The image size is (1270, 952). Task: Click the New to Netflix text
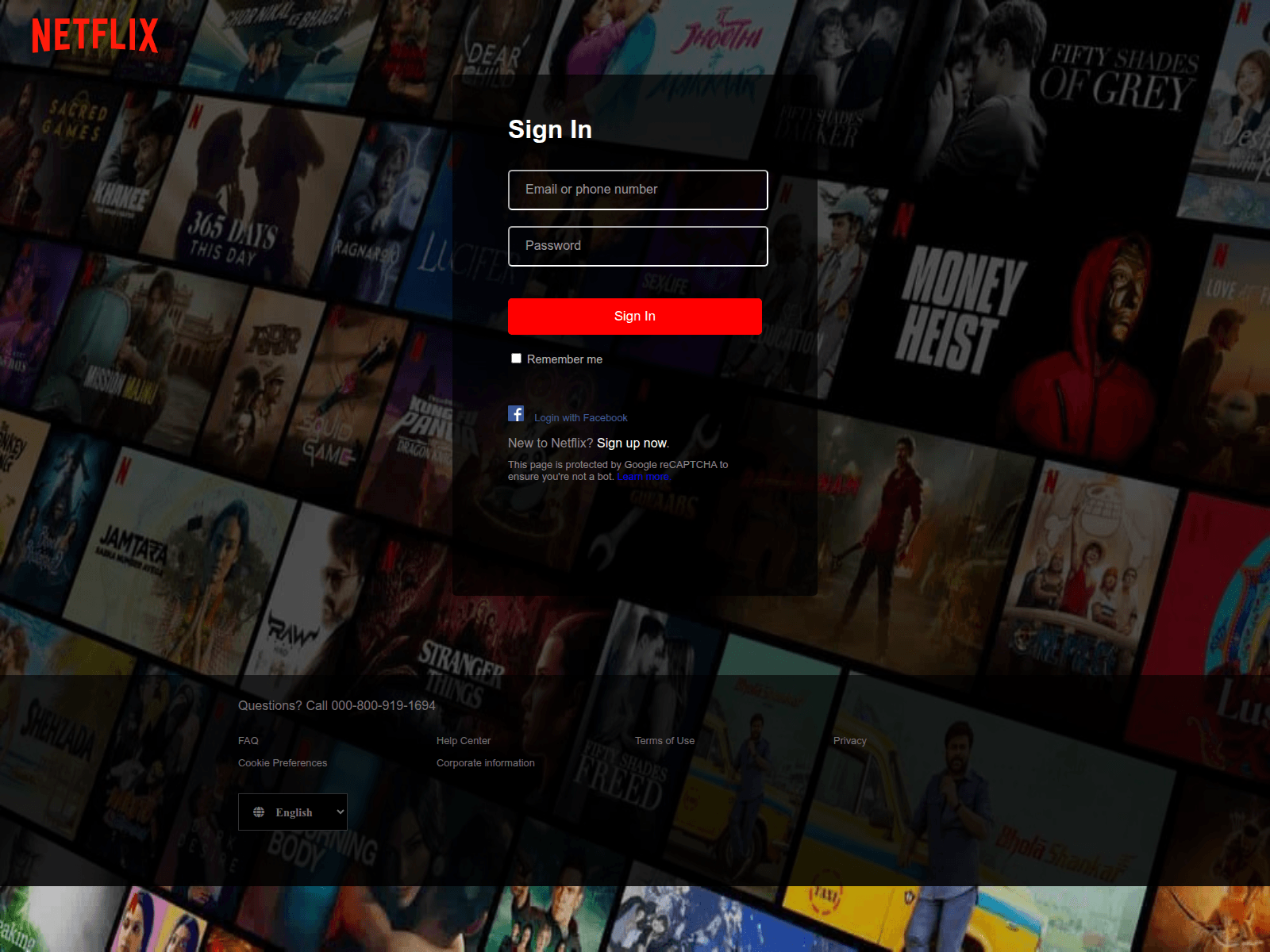(x=549, y=443)
